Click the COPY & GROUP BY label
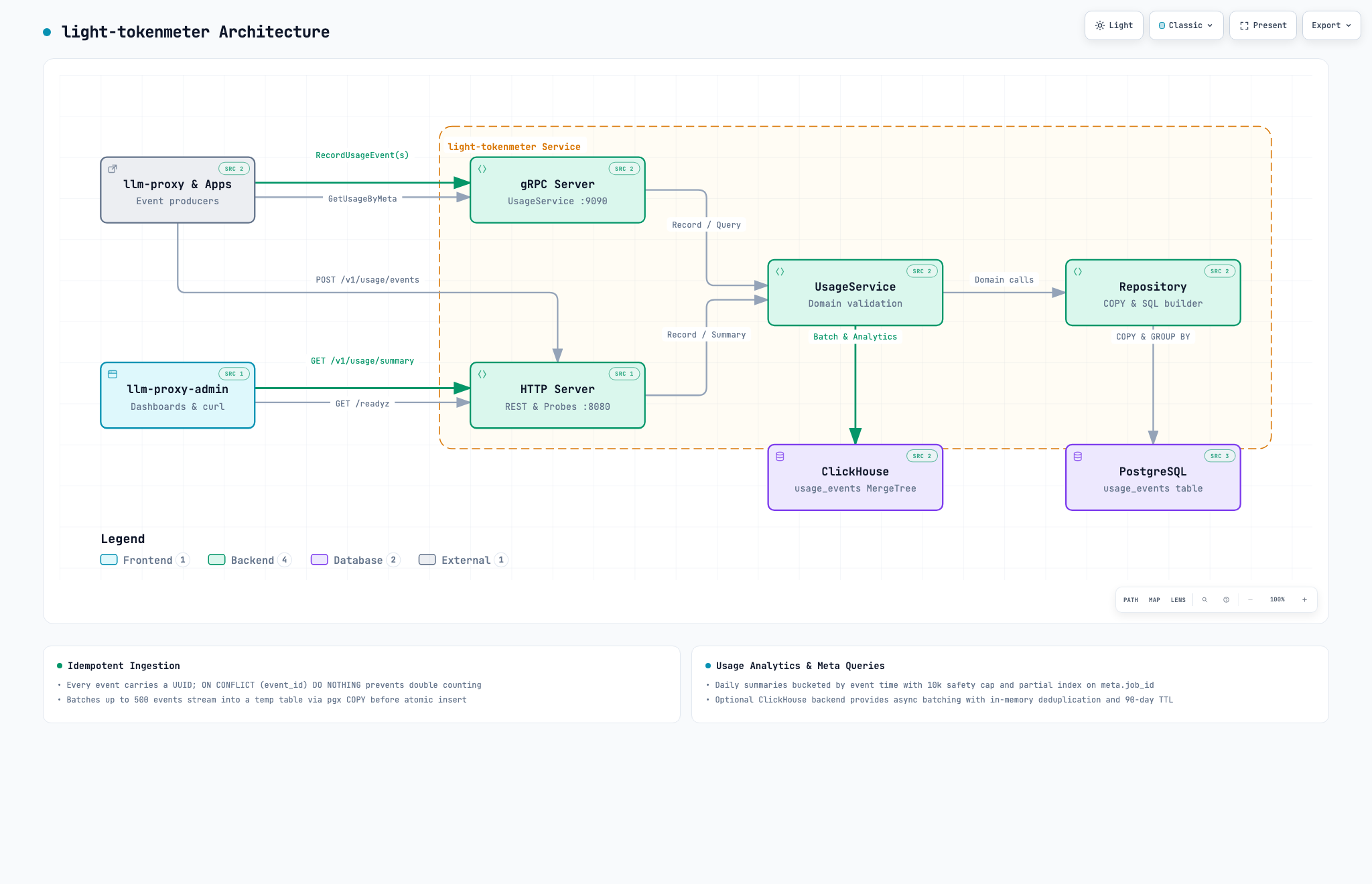 [1153, 337]
